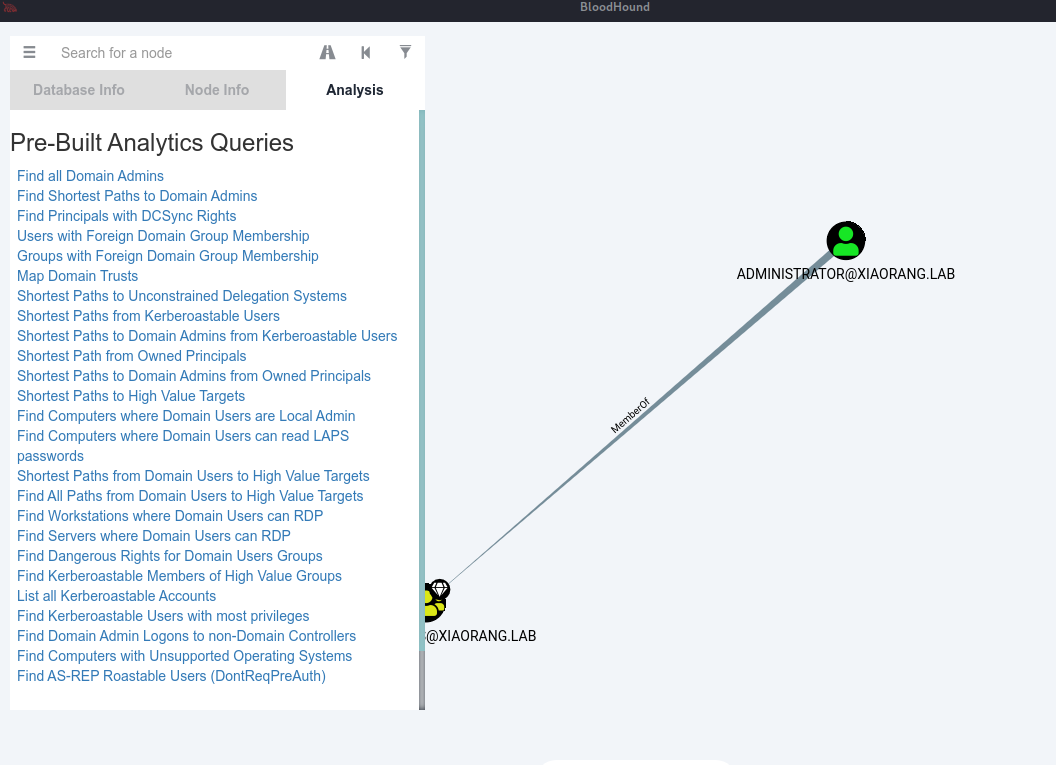Switch to the Database Info tab
This screenshot has width=1056, height=765.
pos(79,90)
